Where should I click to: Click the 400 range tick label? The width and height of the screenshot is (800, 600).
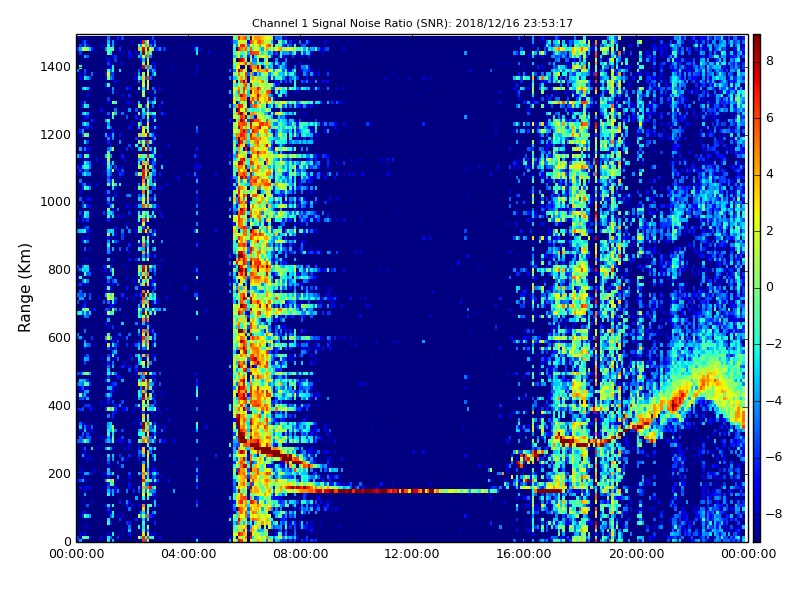59,406
